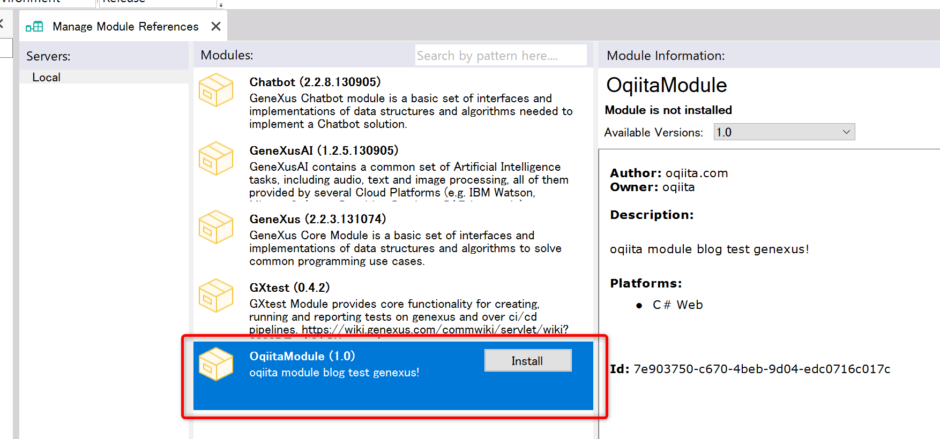940x439 pixels.
Task: Select the Chatbot (2.2.8.130905) module title
Action: (314, 82)
